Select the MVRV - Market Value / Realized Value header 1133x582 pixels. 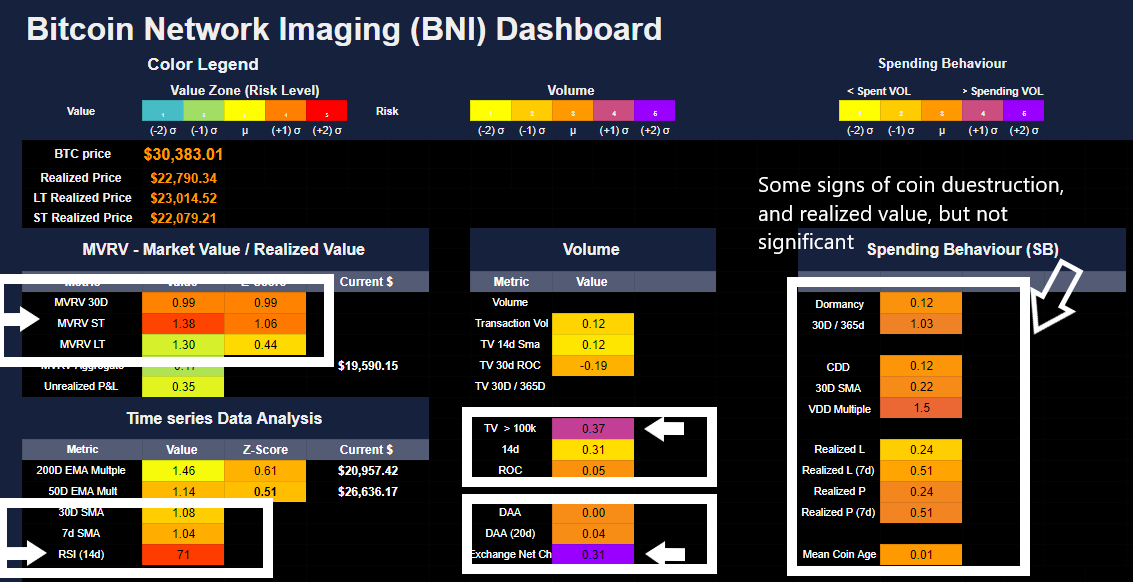[x=224, y=249]
